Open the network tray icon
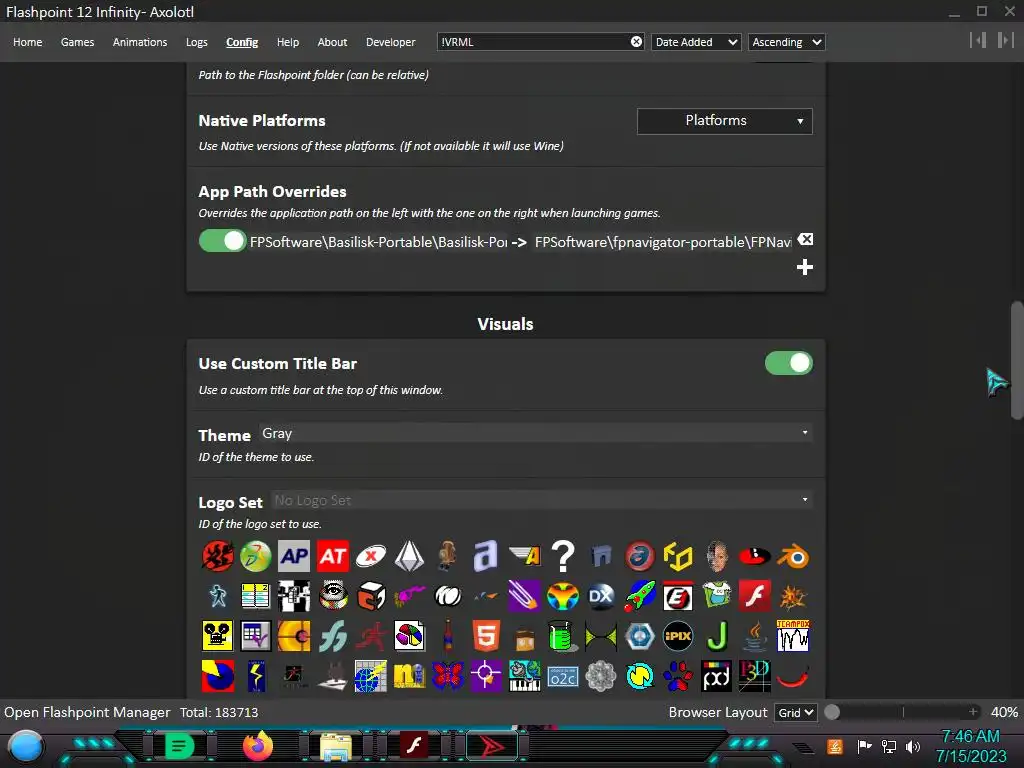1024x768 pixels. (x=889, y=746)
